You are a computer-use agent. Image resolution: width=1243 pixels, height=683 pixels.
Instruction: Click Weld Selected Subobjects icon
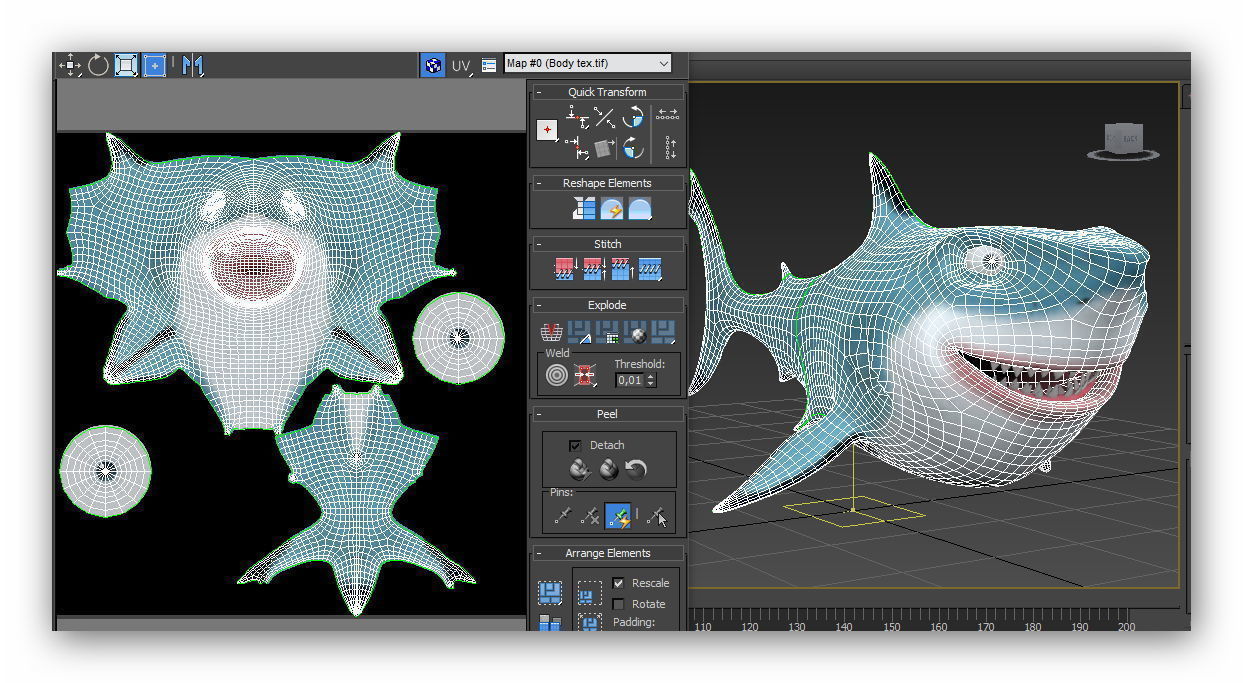click(585, 376)
